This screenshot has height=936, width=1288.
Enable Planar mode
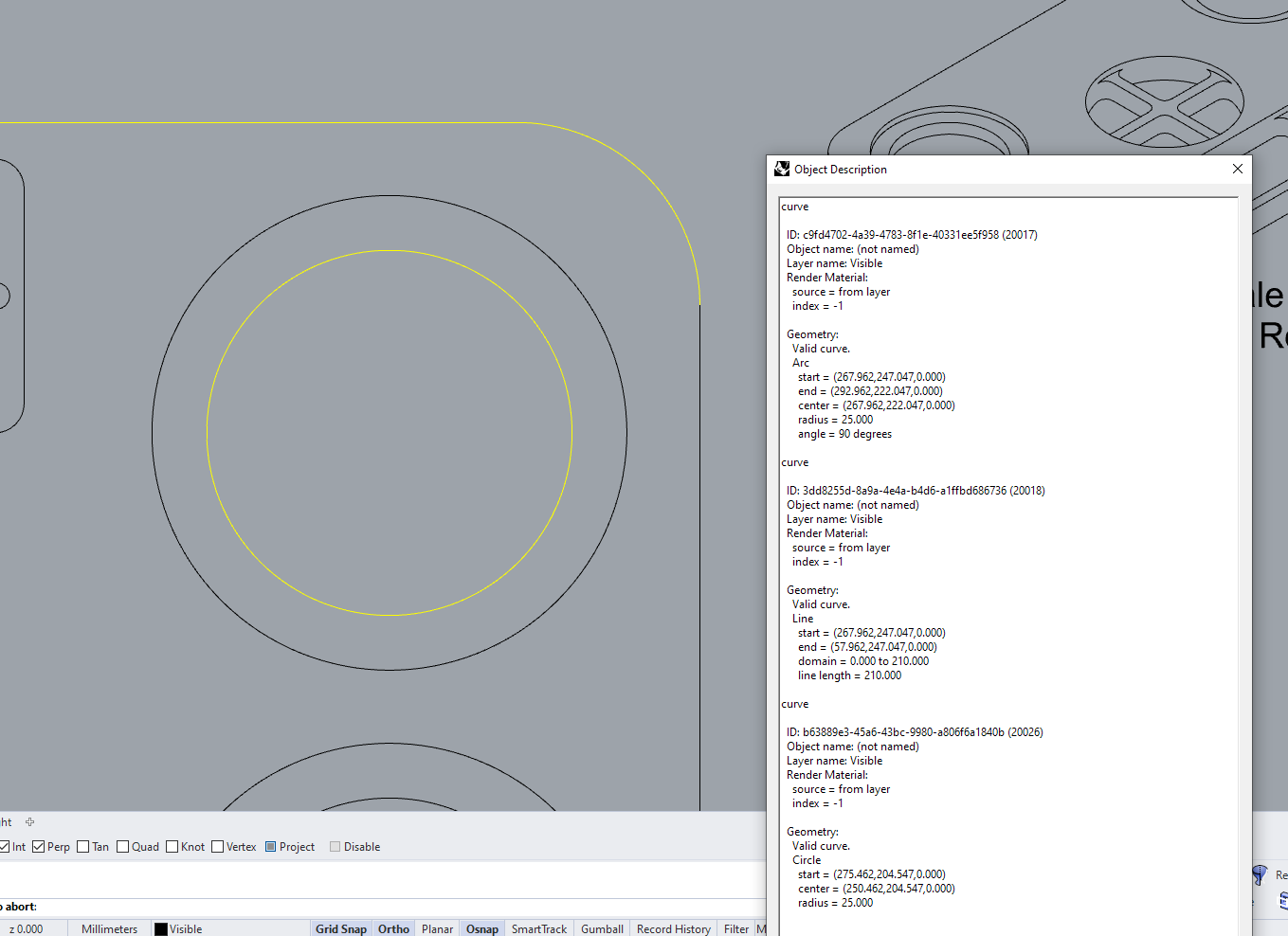[437, 928]
